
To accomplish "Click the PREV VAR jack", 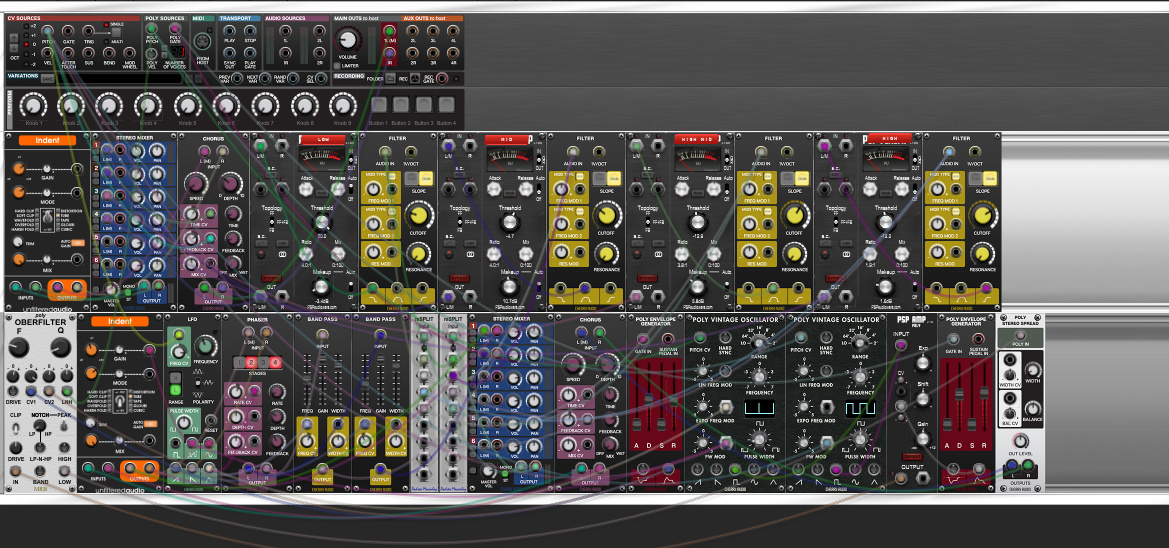I will coord(237,78).
